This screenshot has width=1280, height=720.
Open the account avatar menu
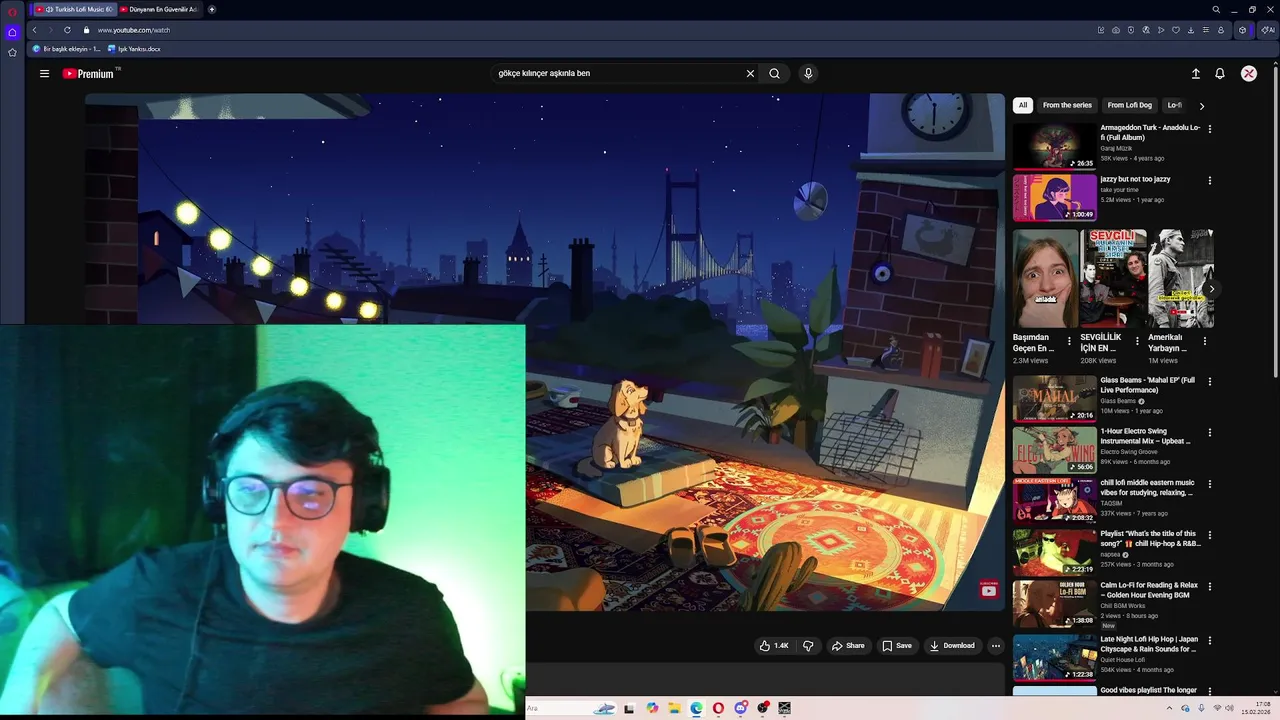[1249, 73]
